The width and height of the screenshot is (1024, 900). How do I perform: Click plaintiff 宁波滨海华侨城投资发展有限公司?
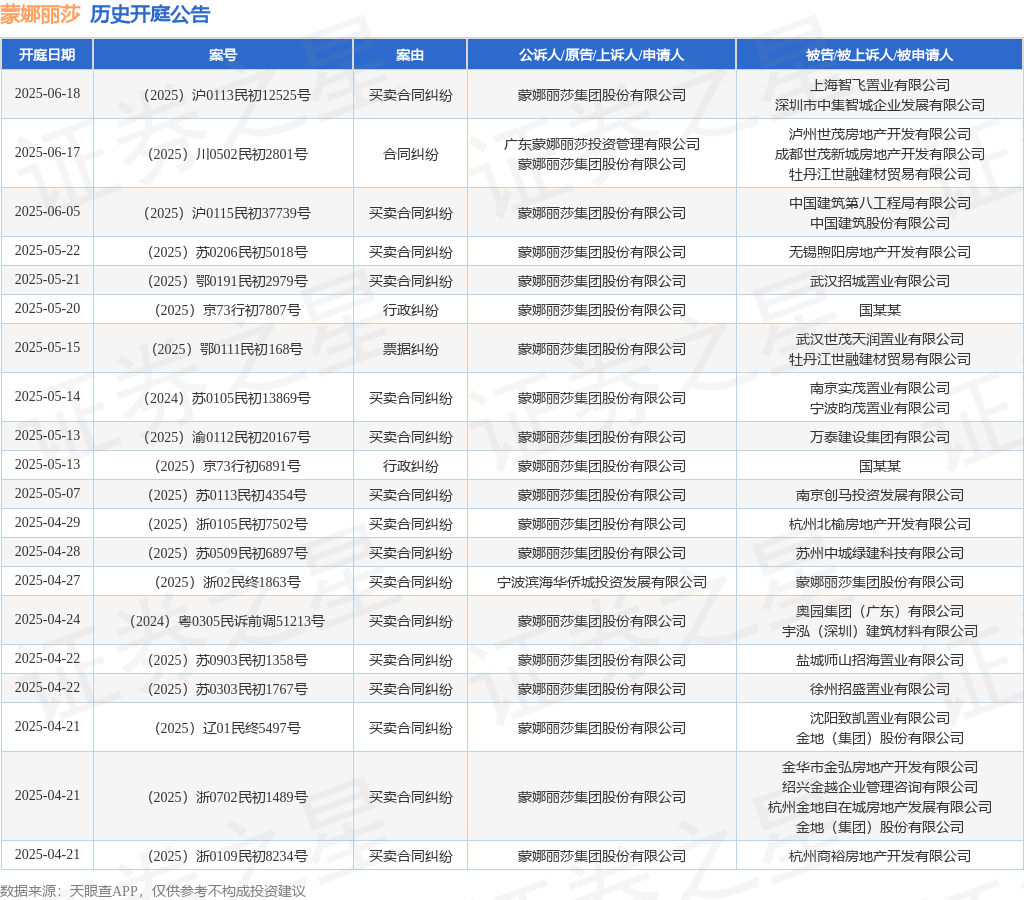click(x=601, y=583)
